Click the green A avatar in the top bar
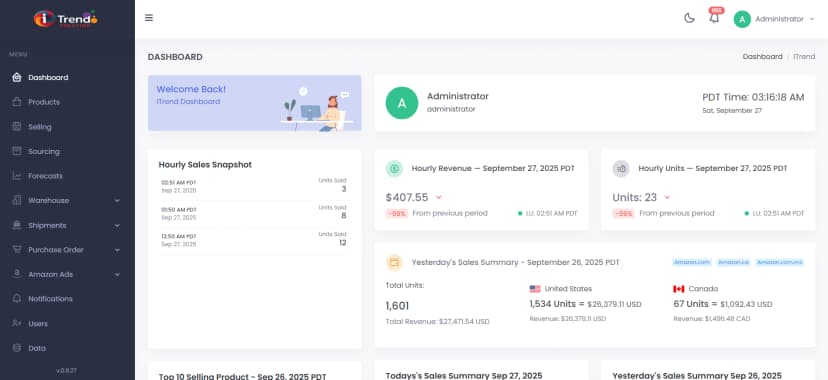The height and width of the screenshot is (380, 828). click(x=742, y=20)
